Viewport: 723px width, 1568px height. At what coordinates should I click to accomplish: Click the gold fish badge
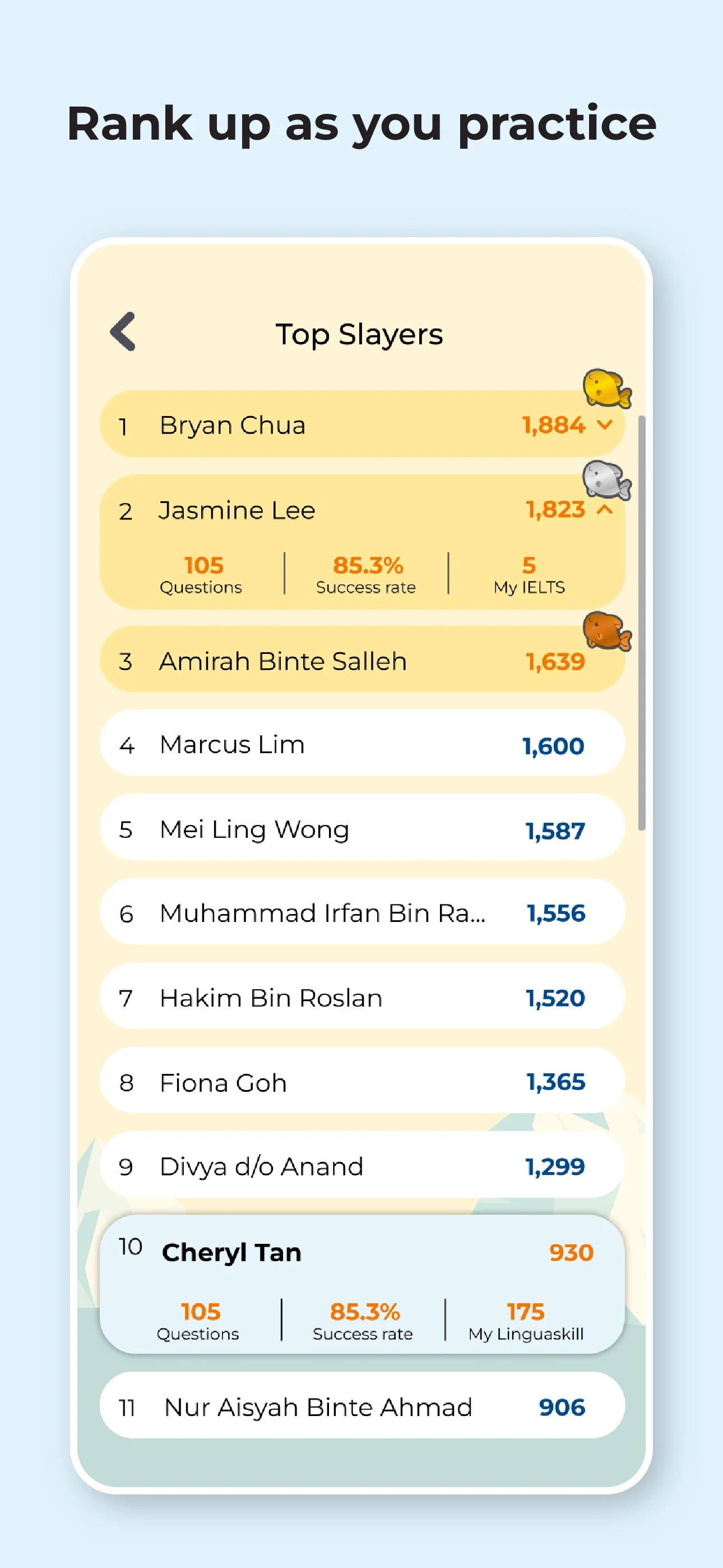coord(605,387)
